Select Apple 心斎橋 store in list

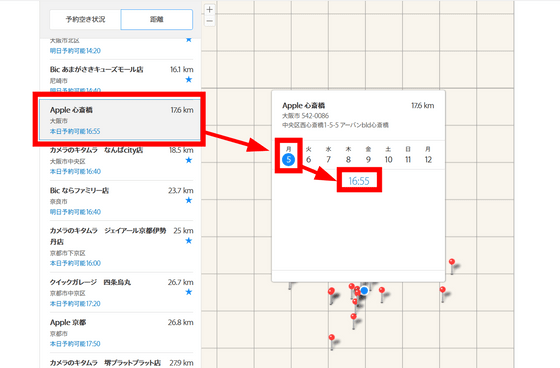click(x=120, y=120)
